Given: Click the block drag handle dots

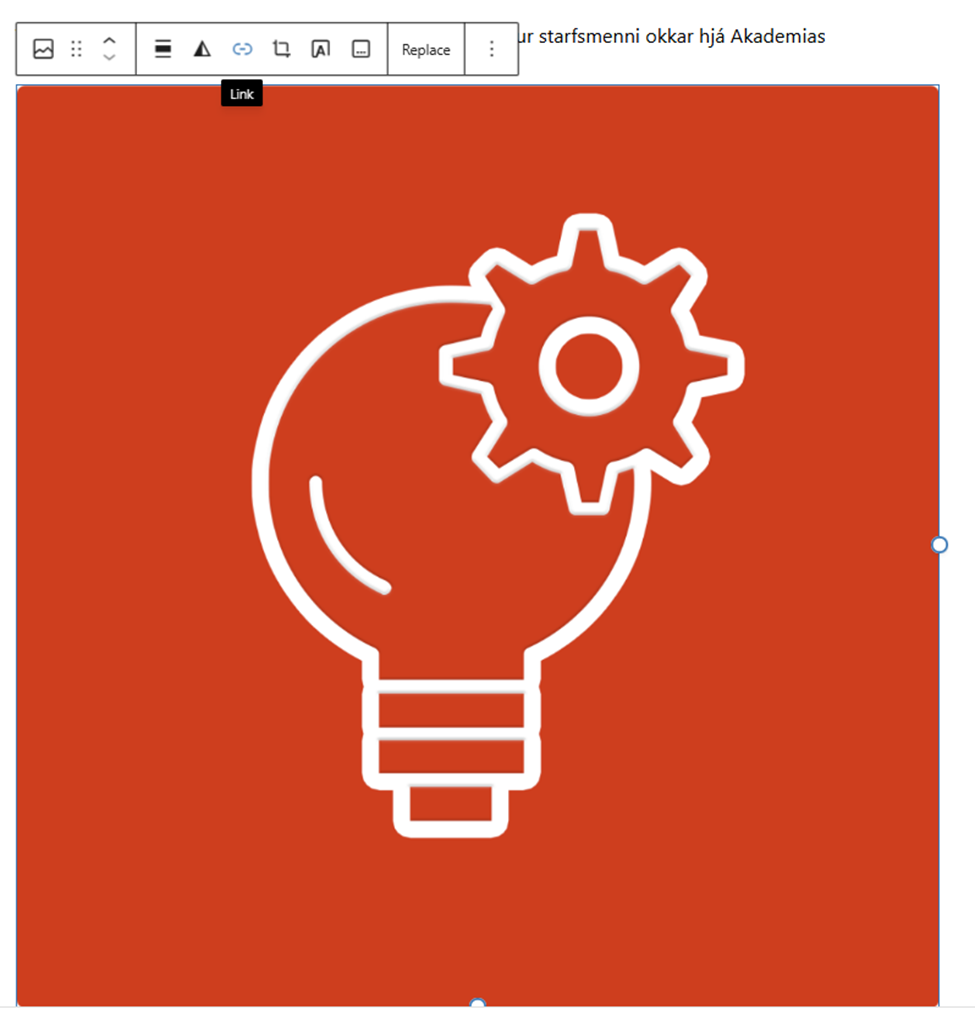Looking at the screenshot, I should tap(76, 49).
